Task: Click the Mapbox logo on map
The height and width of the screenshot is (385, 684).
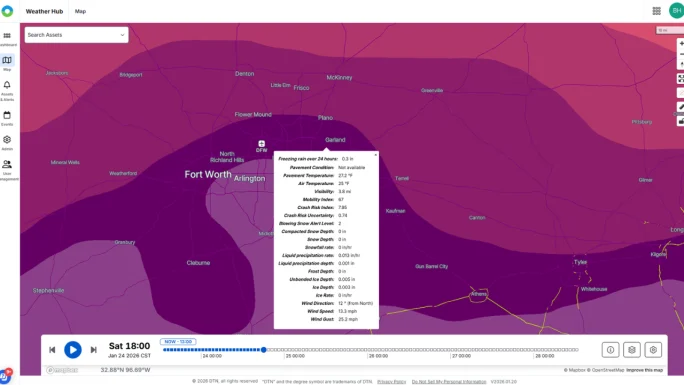Action: (62, 370)
